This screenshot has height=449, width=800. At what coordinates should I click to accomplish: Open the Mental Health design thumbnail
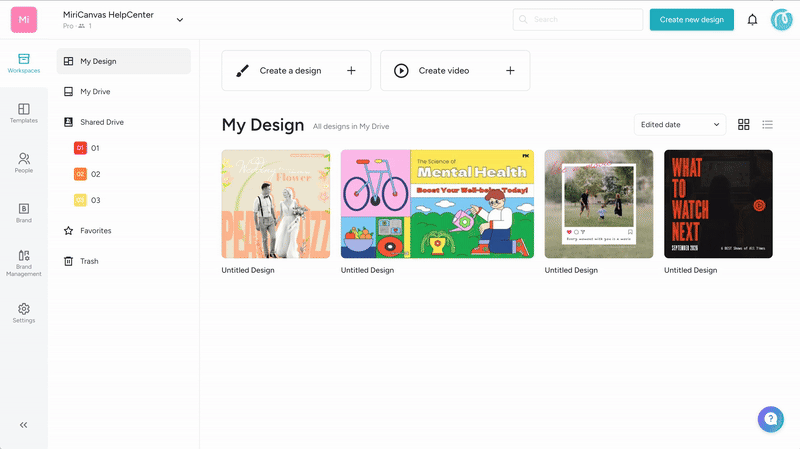tap(437, 204)
